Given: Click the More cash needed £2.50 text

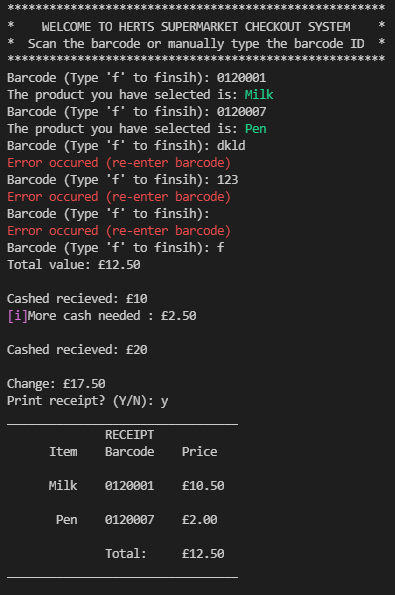Looking at the screenshot, I should (112, 316).
